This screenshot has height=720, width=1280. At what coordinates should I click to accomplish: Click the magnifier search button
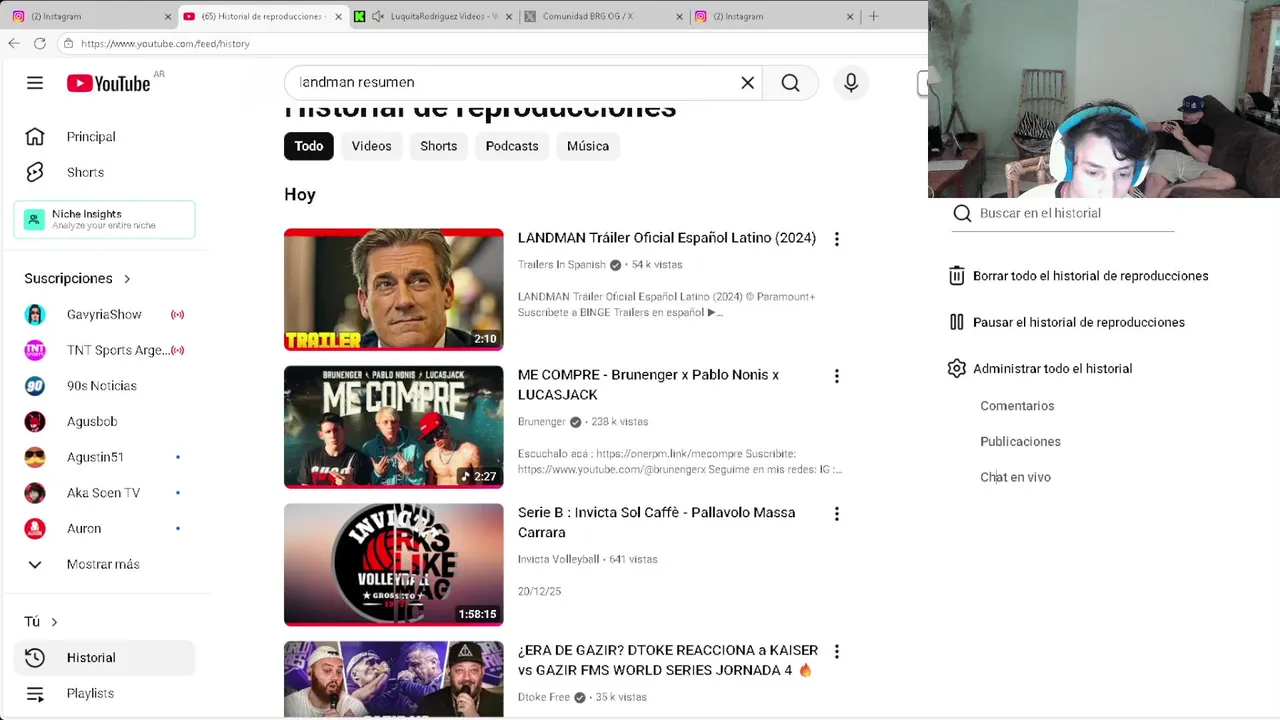pos(790,83)
